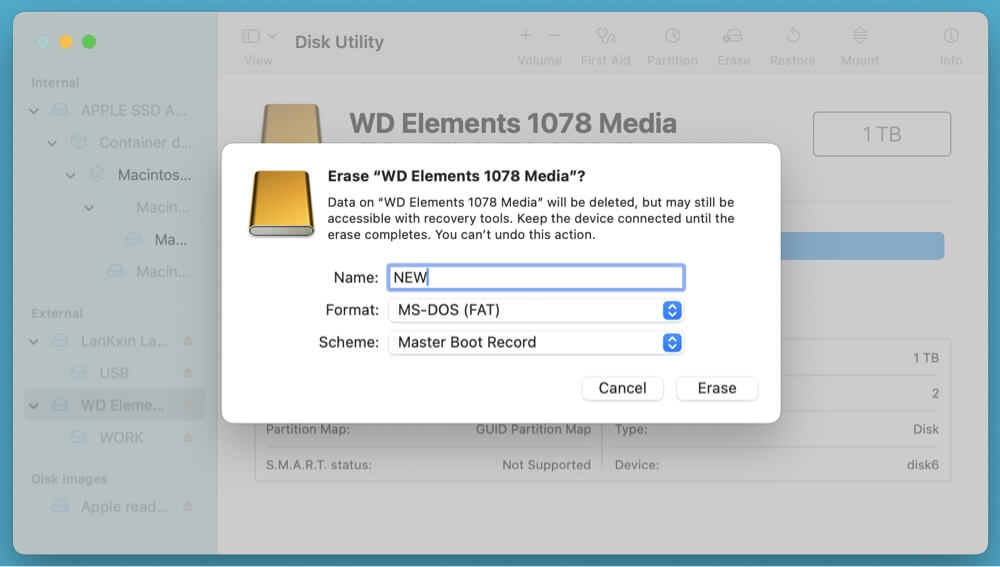1000x567 pixels.
Task: Click the WORK volume drive icon
Action: pyautogui.click(x=78, y=438)
